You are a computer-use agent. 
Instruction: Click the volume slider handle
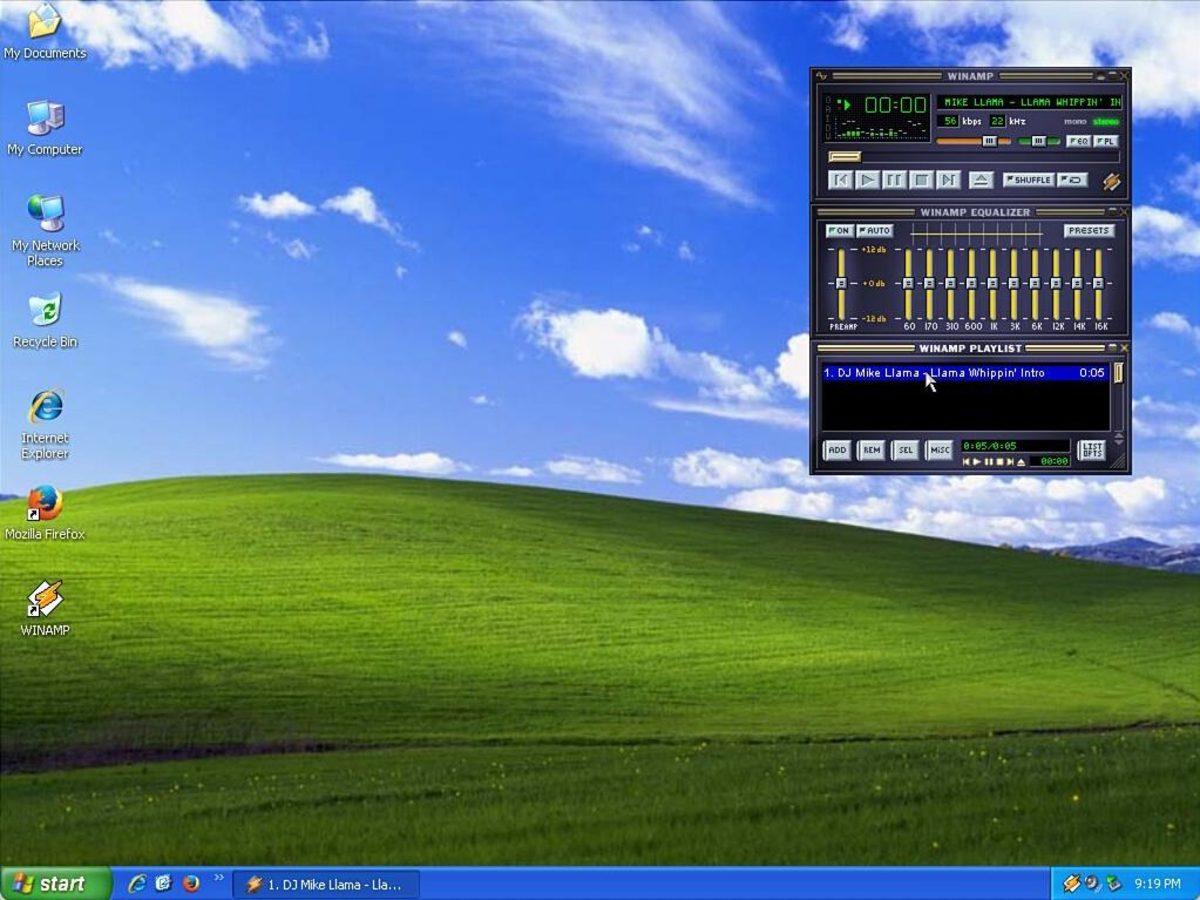click(990, 141)
